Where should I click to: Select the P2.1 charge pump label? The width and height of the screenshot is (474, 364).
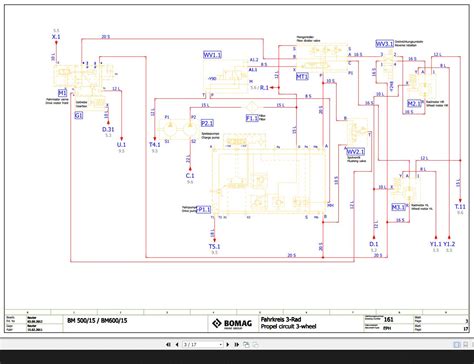click(x=207, y=123)
